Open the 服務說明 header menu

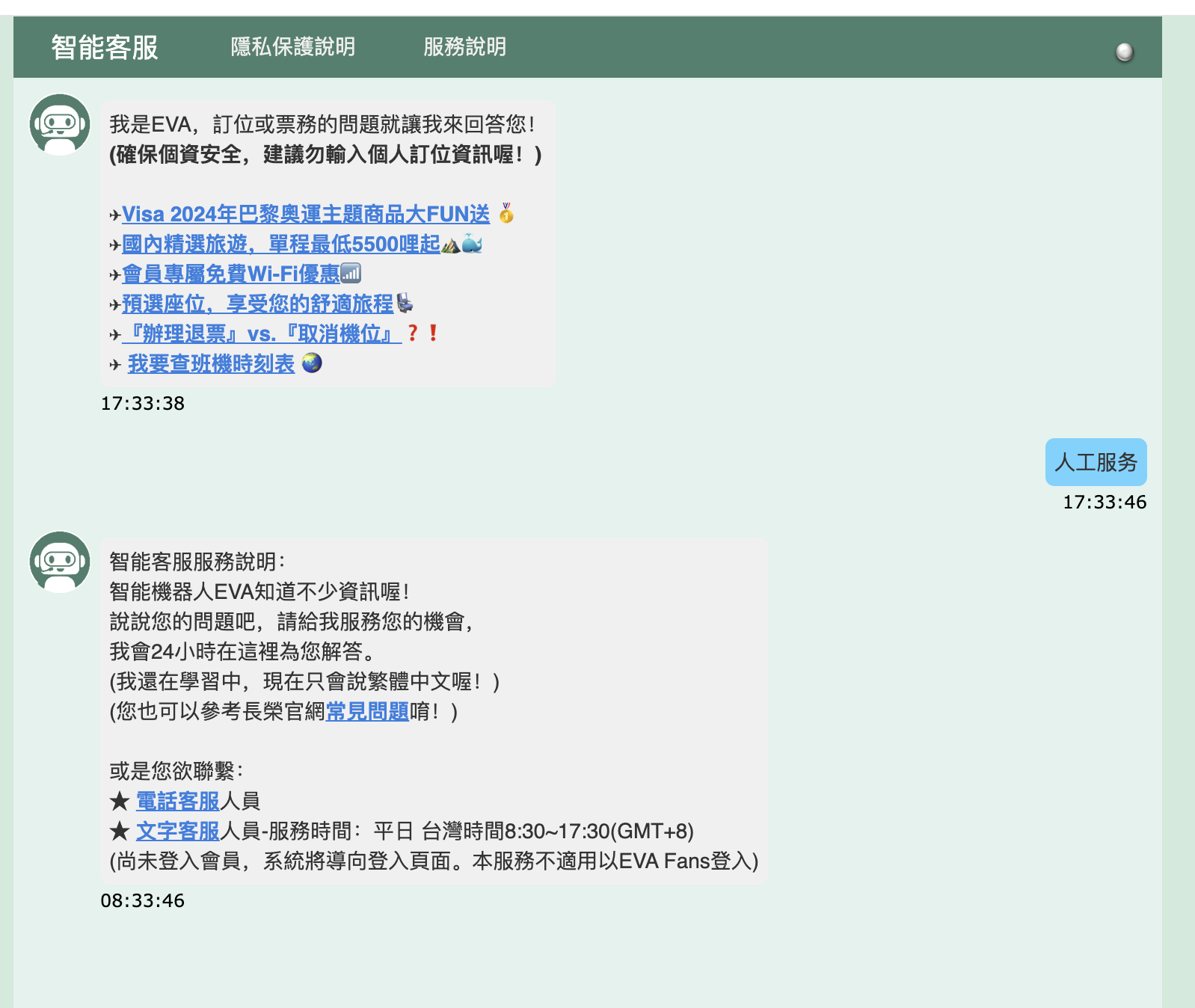(x=464, y=47)
